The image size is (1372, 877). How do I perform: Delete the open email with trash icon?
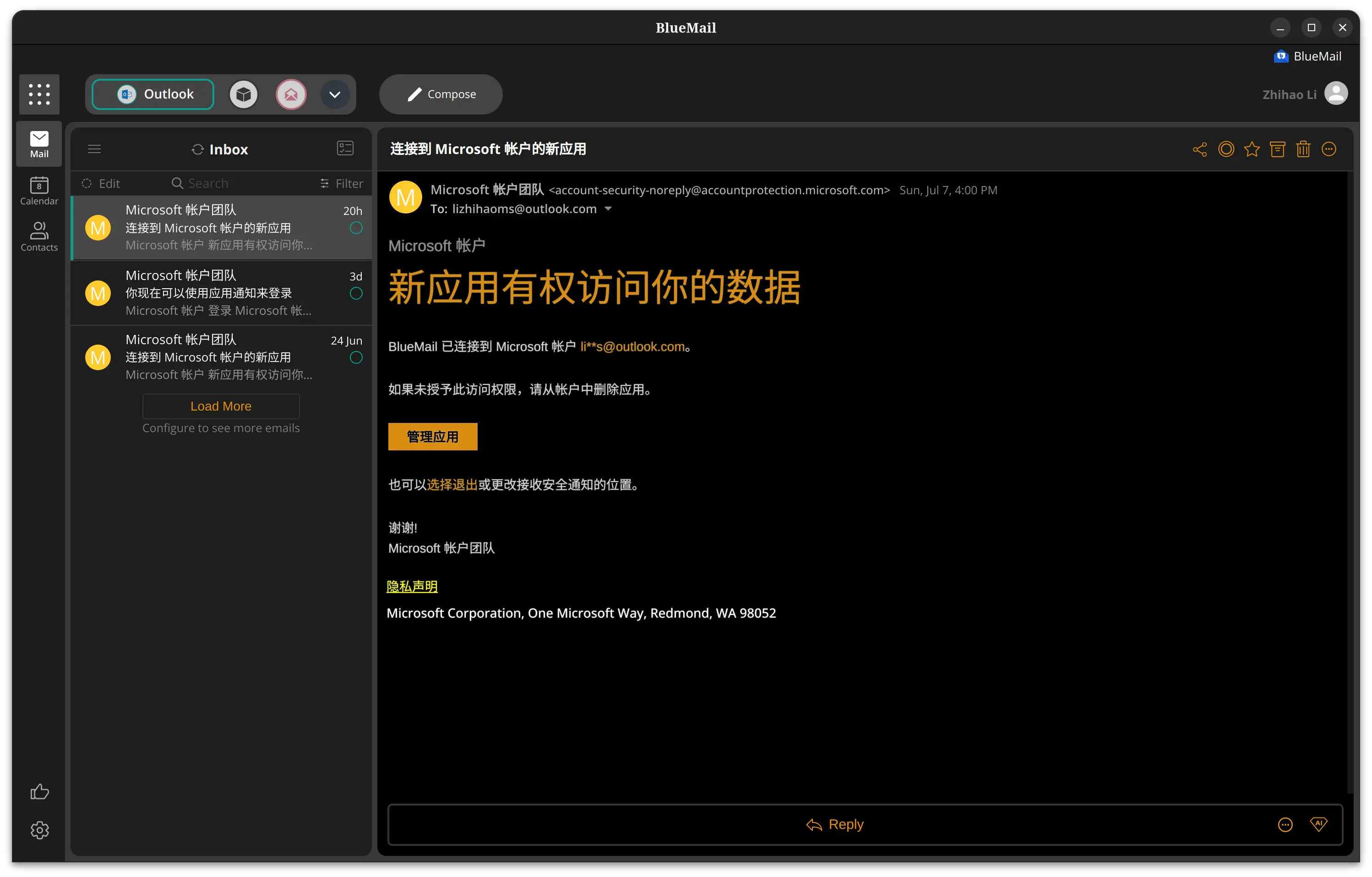click(x=1303, y=149)
